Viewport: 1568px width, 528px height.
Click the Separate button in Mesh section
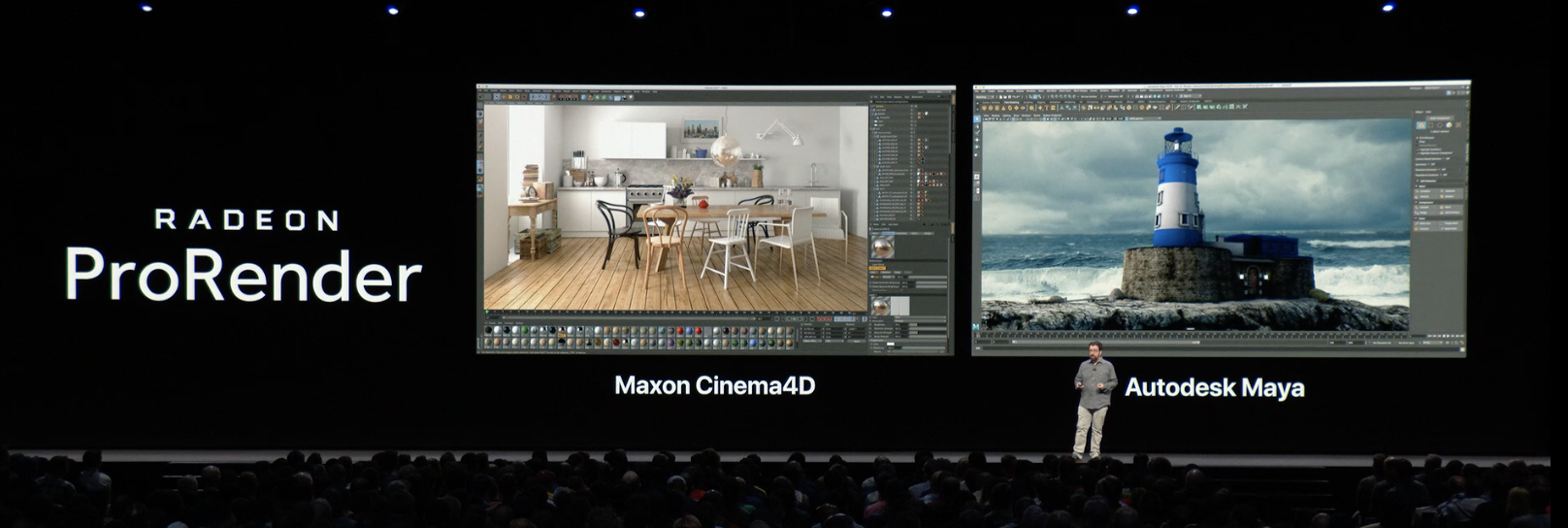click(x=1449, y=191)
